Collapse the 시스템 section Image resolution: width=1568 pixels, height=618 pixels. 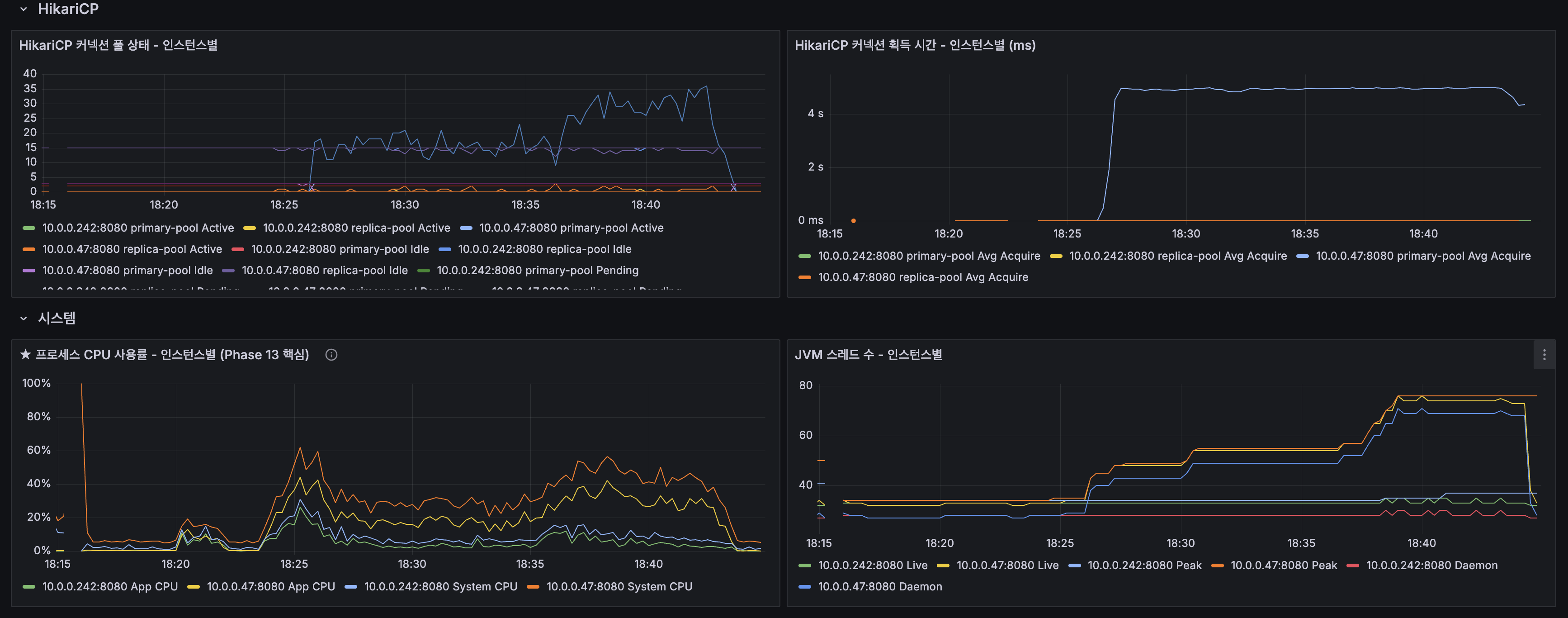point(23,318)
